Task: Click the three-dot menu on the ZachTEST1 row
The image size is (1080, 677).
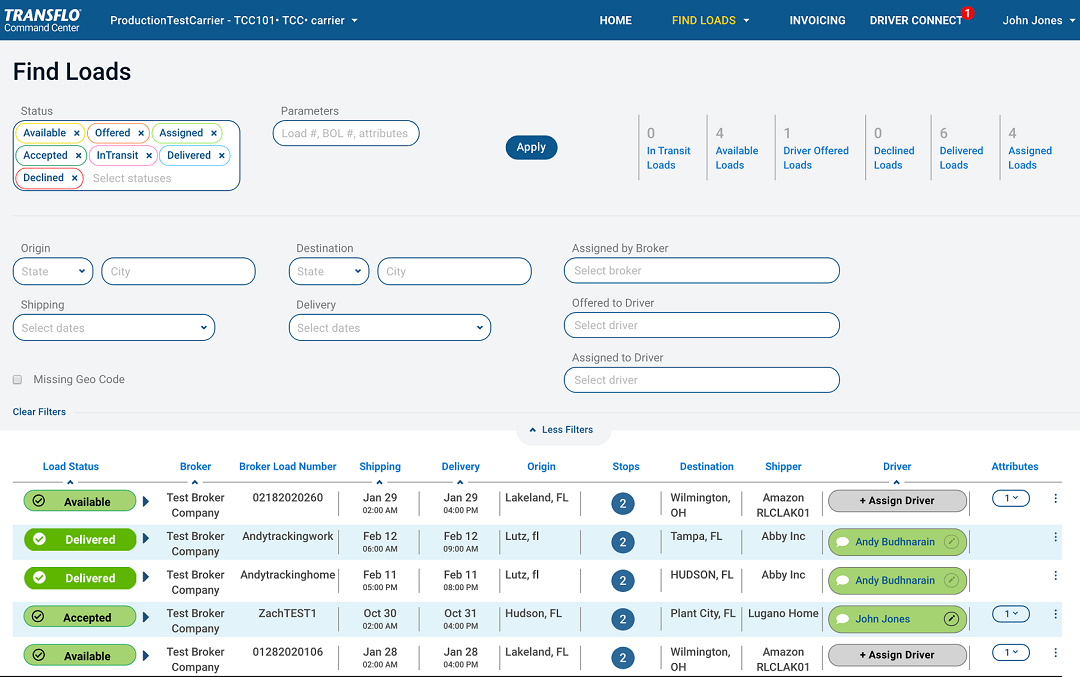Action: tap(1055, 614)
